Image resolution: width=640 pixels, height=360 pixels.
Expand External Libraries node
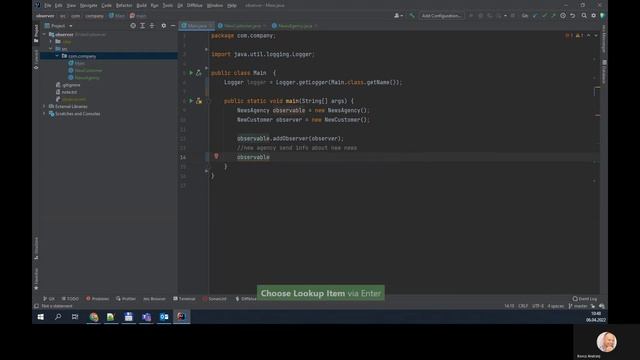click(45, 107)
